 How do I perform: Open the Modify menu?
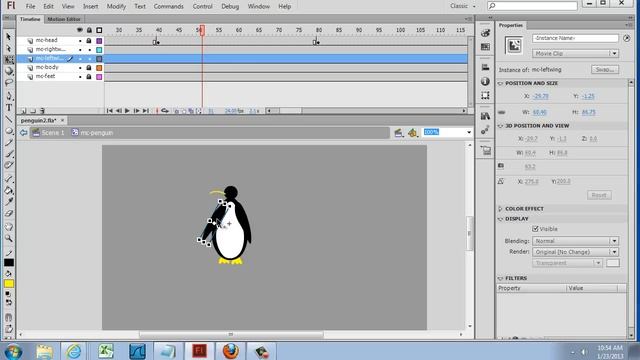tap(116, 7)
